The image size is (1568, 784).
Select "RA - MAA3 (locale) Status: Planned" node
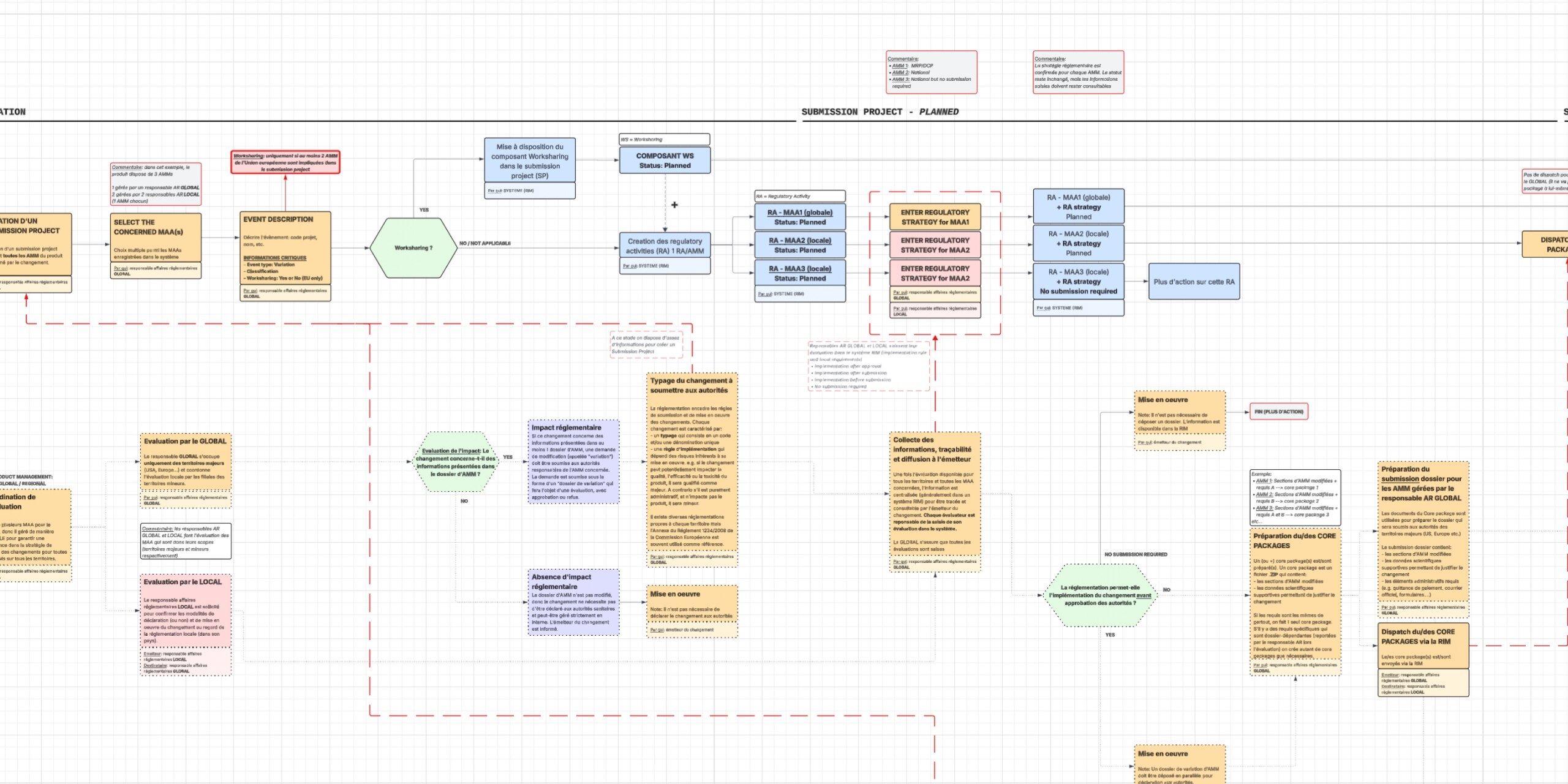(800, 273)
